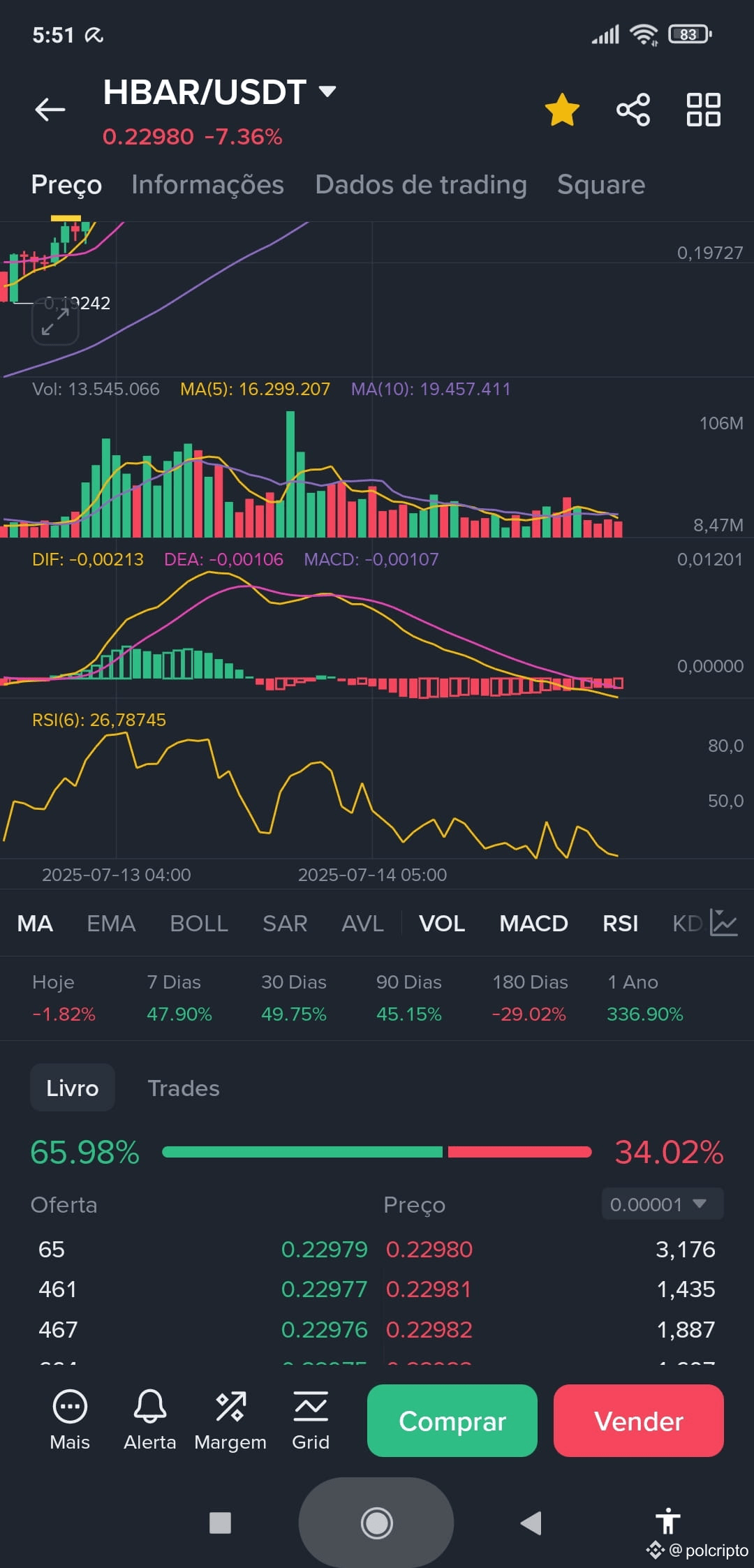754x1568 pixels.
Task: Tap the RSI(6) value label
Action: point(99,720)
